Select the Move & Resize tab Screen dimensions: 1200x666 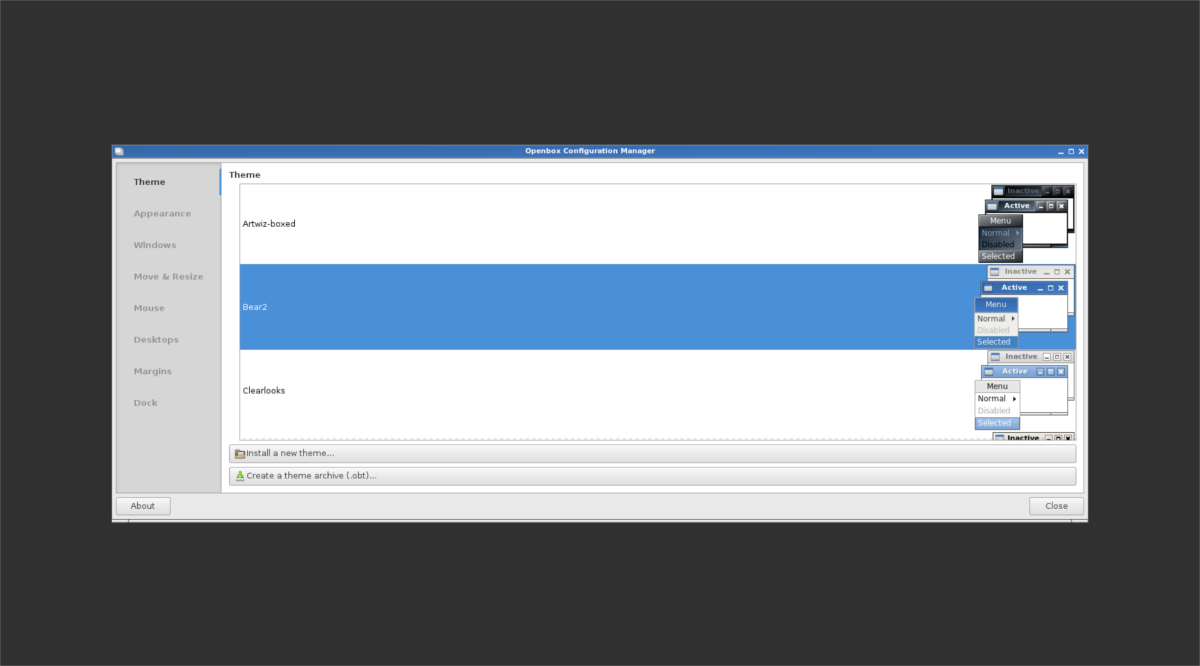(x=168, y=276)
